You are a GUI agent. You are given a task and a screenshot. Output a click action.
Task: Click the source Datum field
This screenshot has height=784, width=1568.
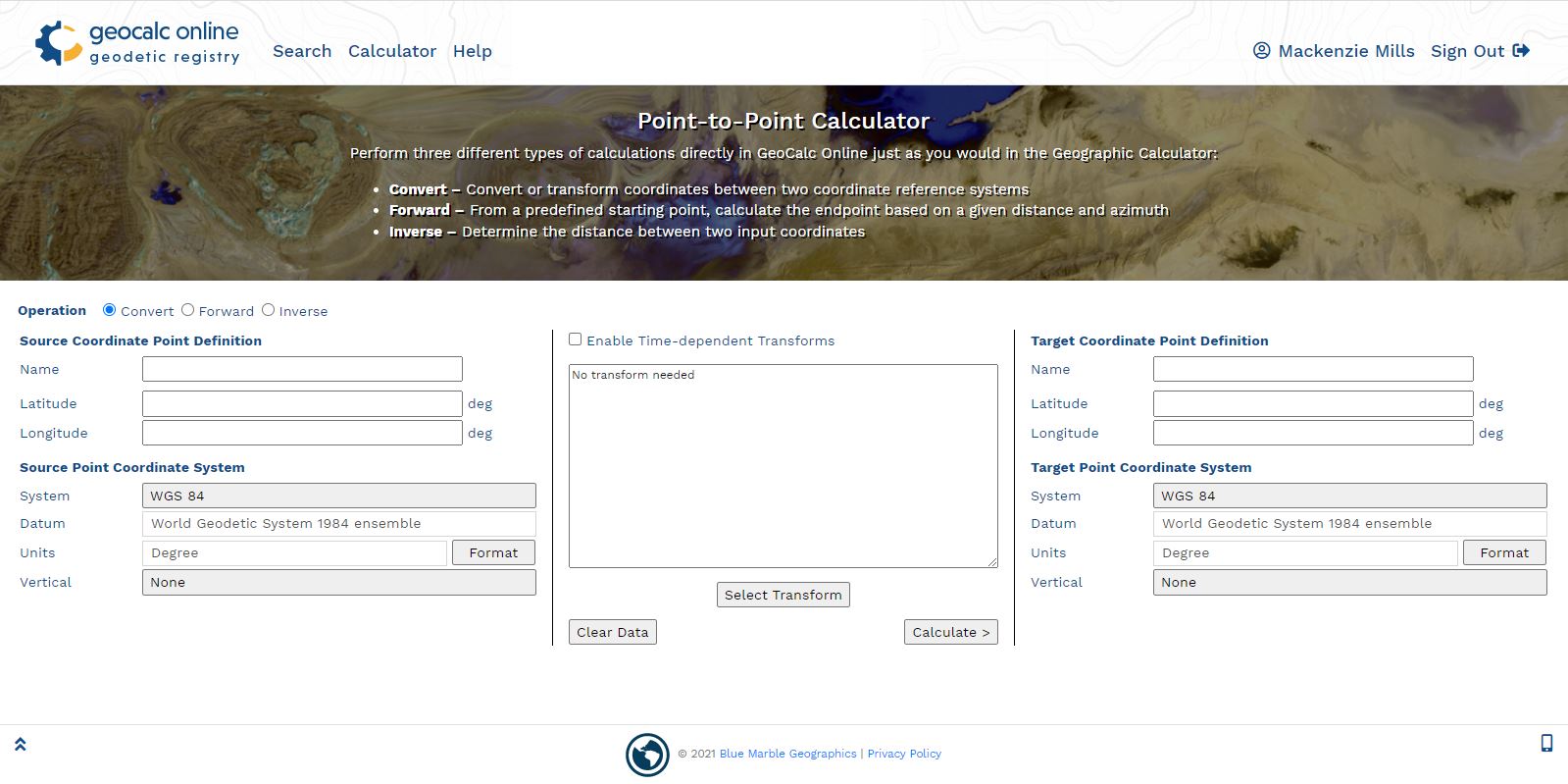click(x=339, y=523)
